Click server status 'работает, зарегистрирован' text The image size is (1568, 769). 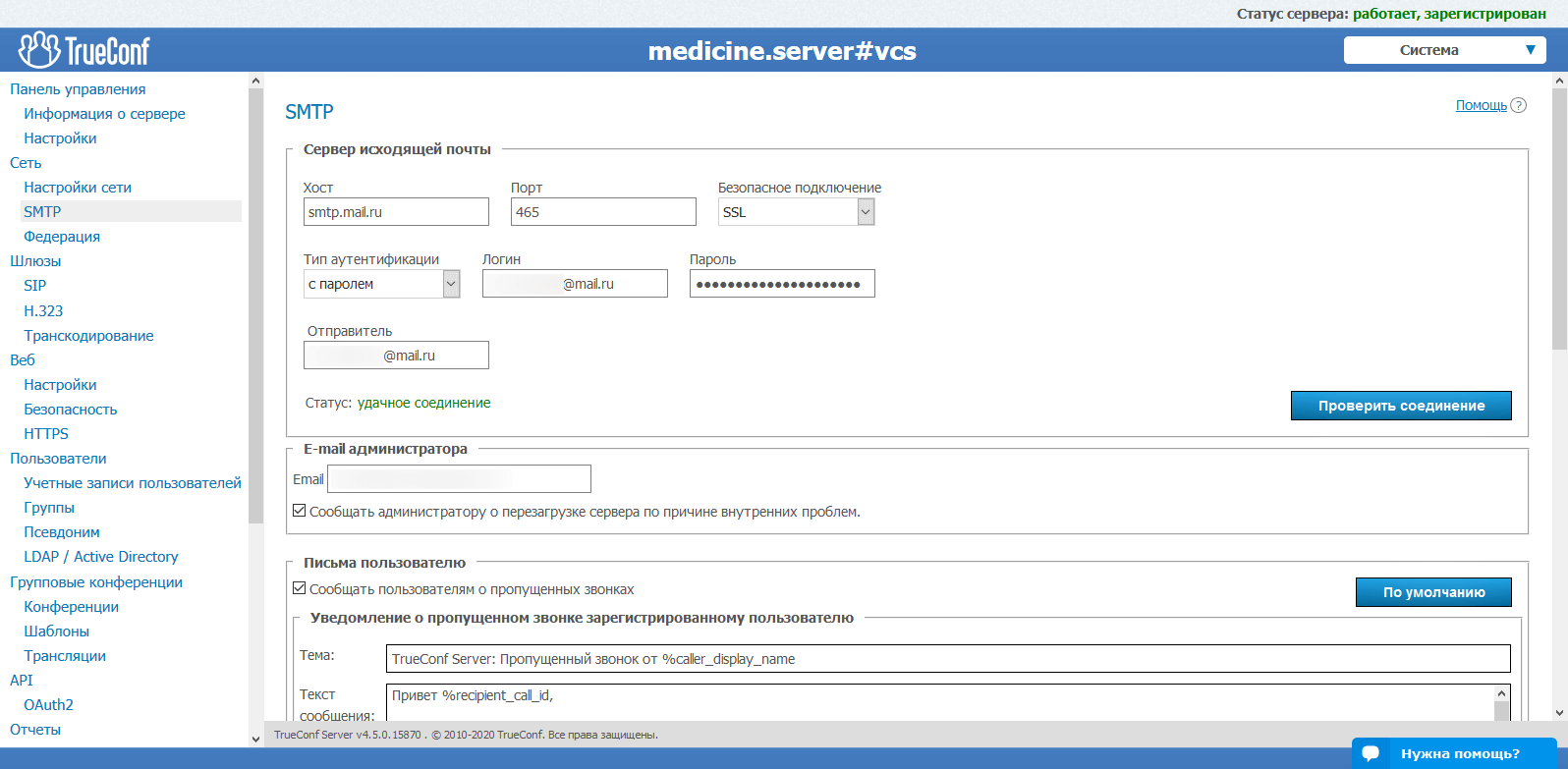pyautogui.click(x=1449, y=14)
